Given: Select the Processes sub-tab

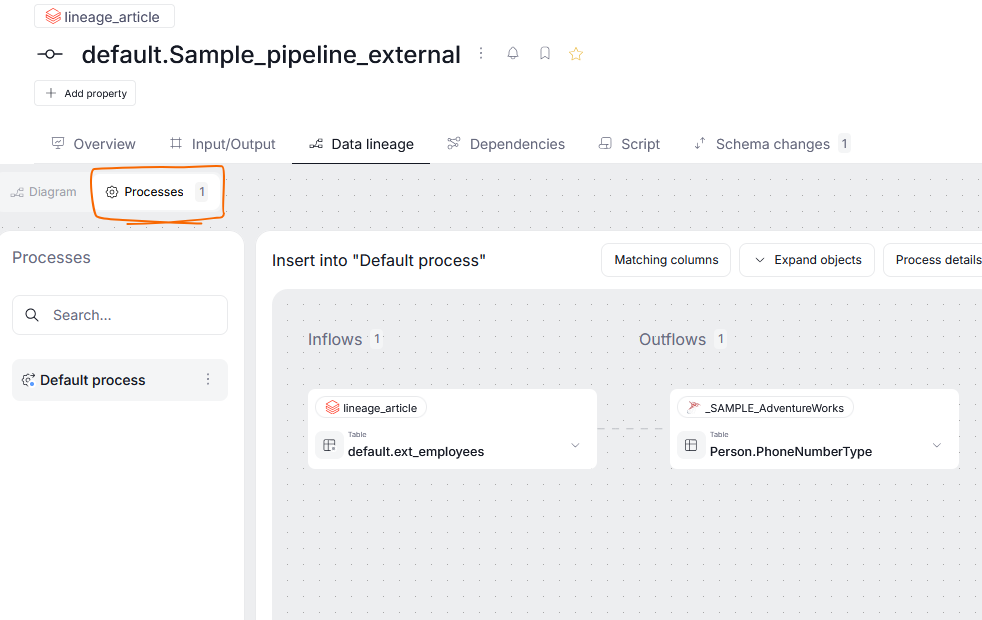Looking at the screenshot, I should (157, 192).
